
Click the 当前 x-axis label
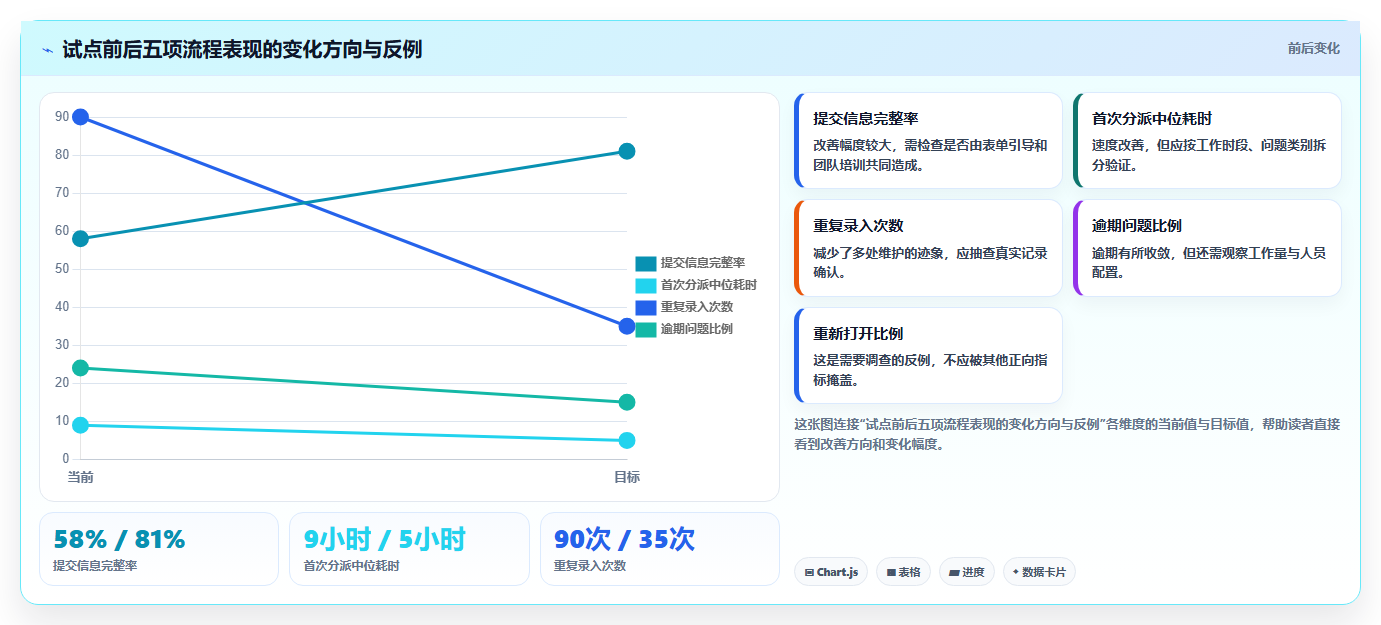(81, 477)
